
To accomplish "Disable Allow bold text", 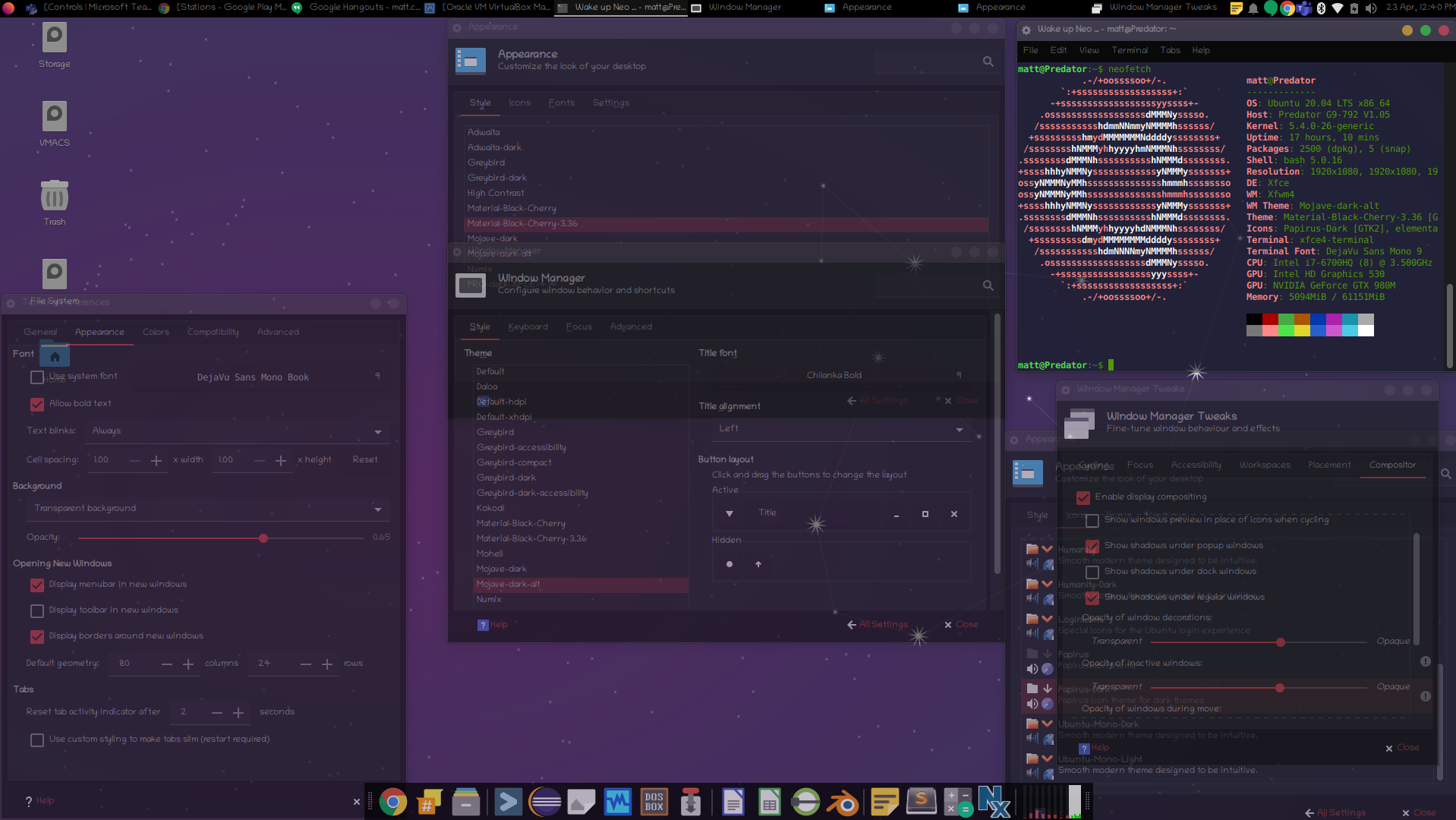I will tap(37, 405).
